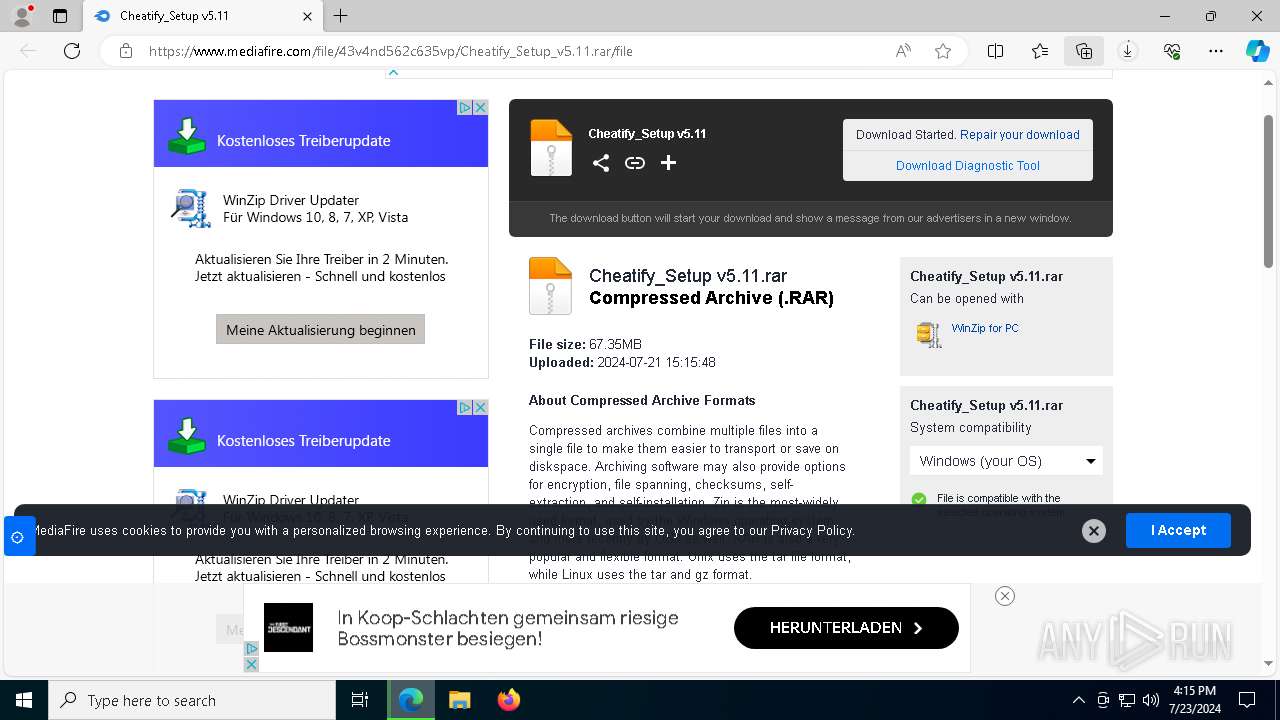Open split screen view
1280x720 pixels.
pyautogui.click(x=995, y=51)
